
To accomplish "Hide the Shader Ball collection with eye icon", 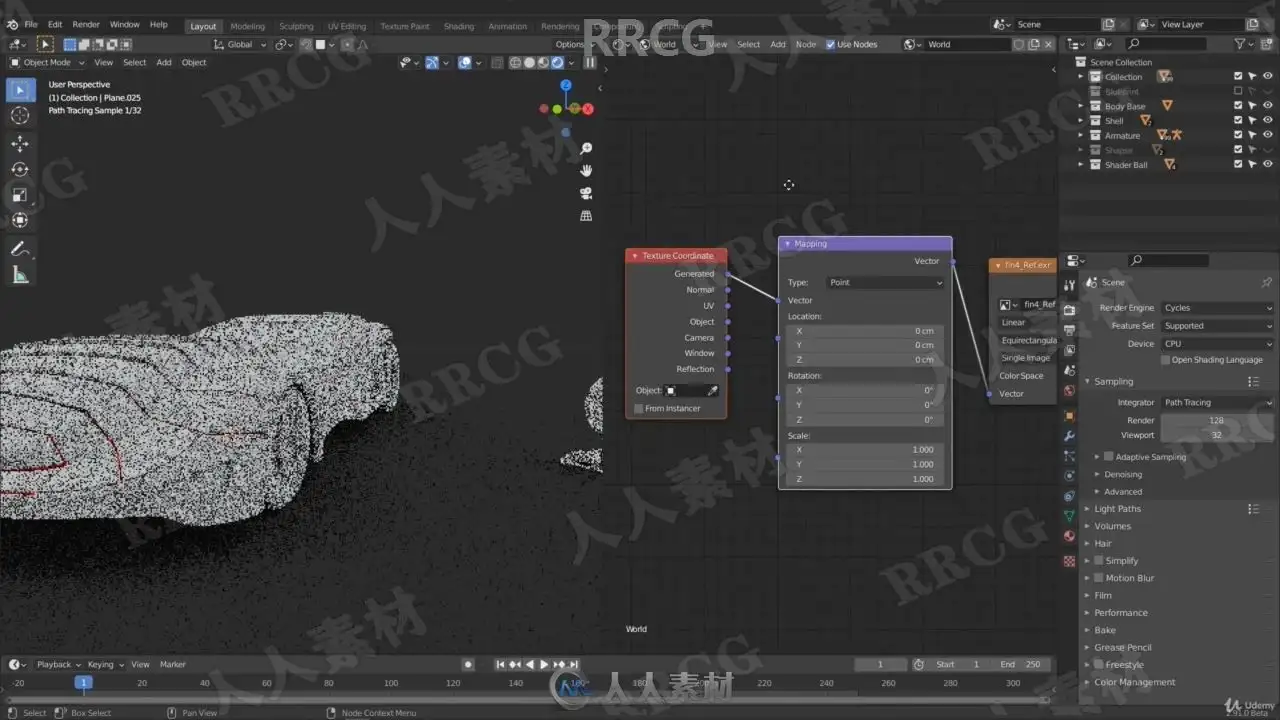I will click(x=1268, y=165).
